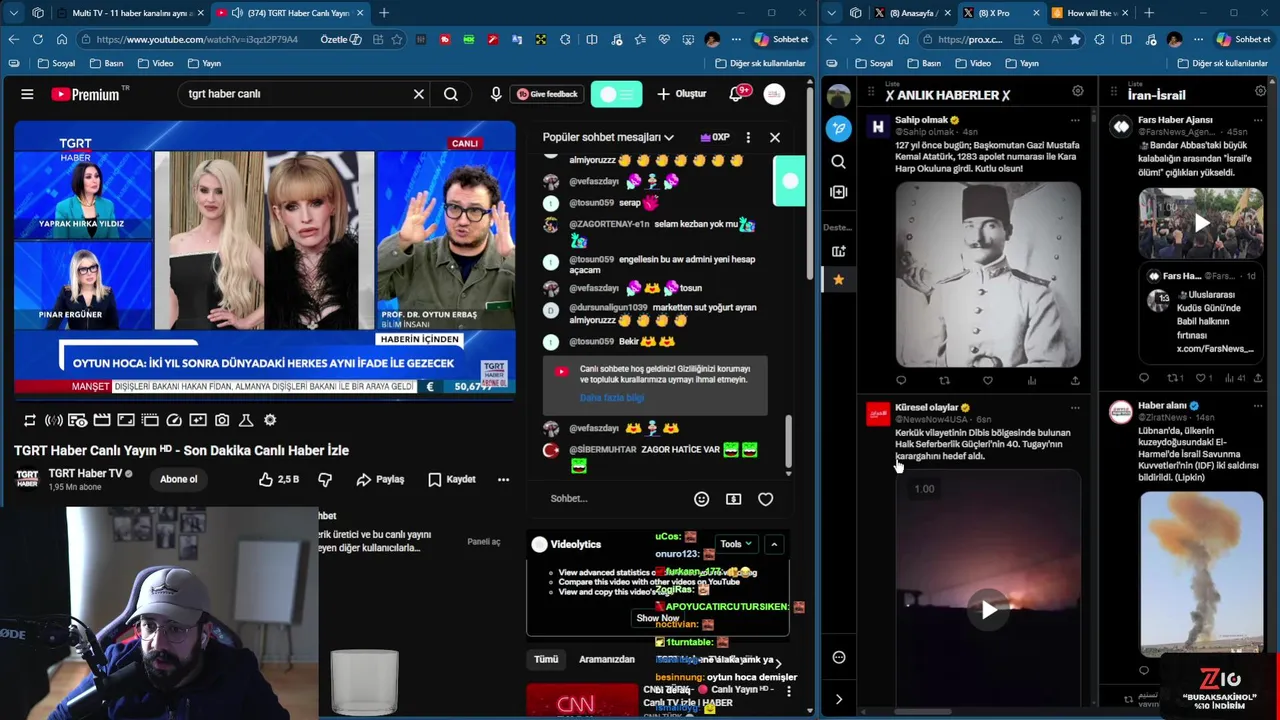
Task: Retweet the Sahip olmak Atatürk post
Action: 944,380
